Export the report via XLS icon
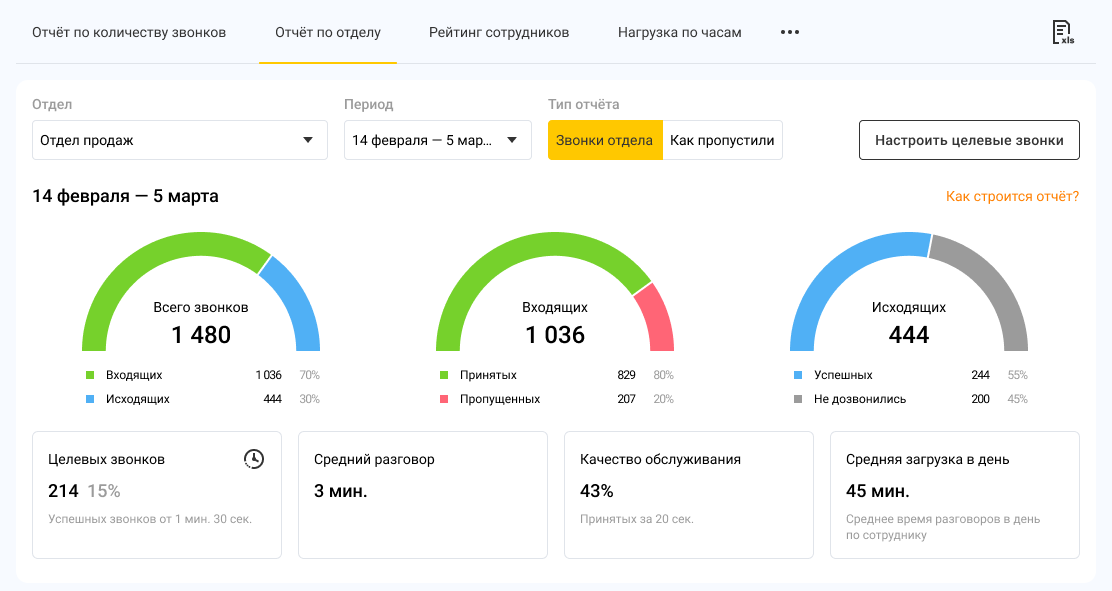Screen dimensions: 1112x591 [x=1063, y=33]
